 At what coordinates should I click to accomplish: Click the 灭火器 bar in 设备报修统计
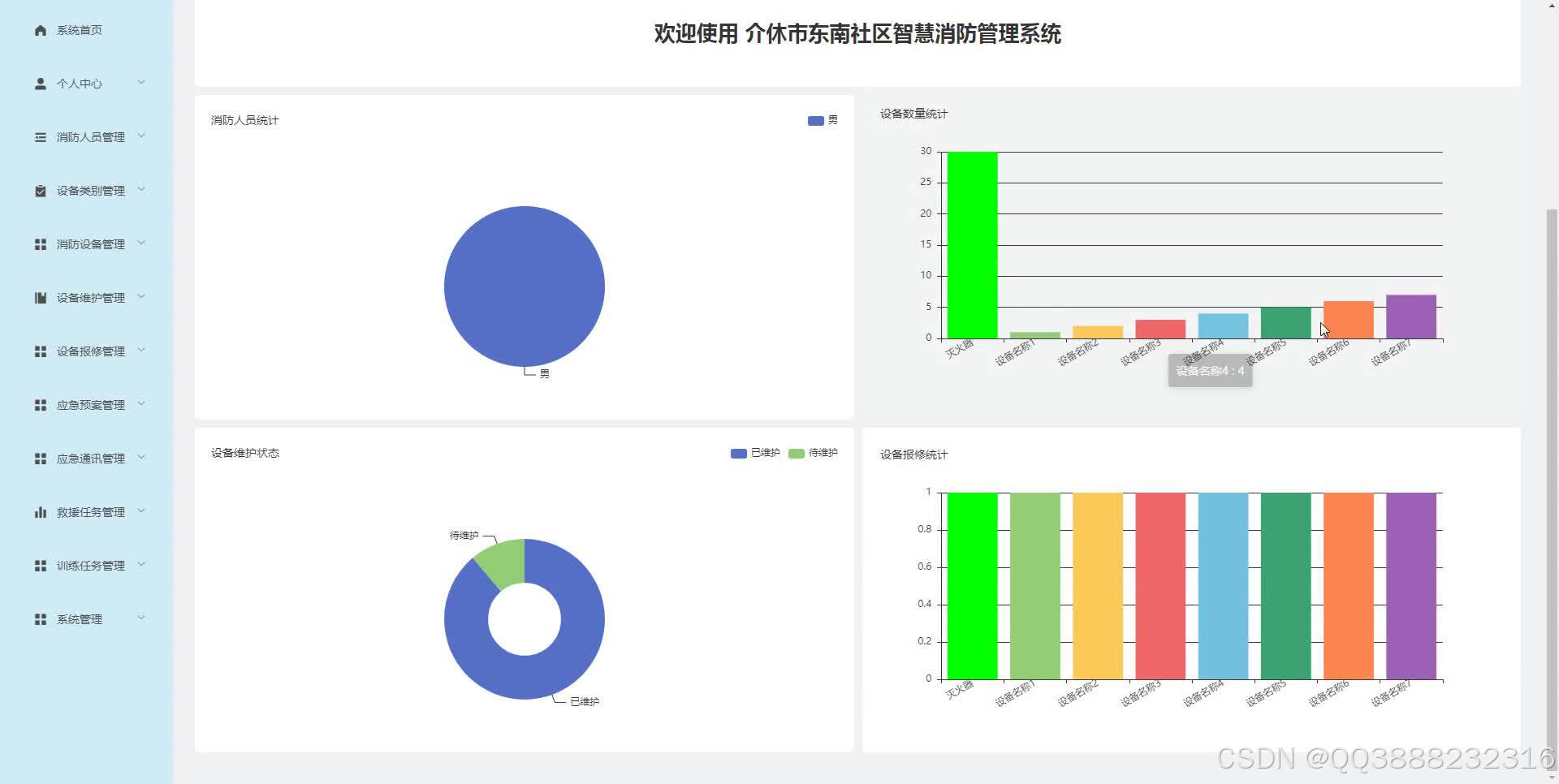point(972,586)
